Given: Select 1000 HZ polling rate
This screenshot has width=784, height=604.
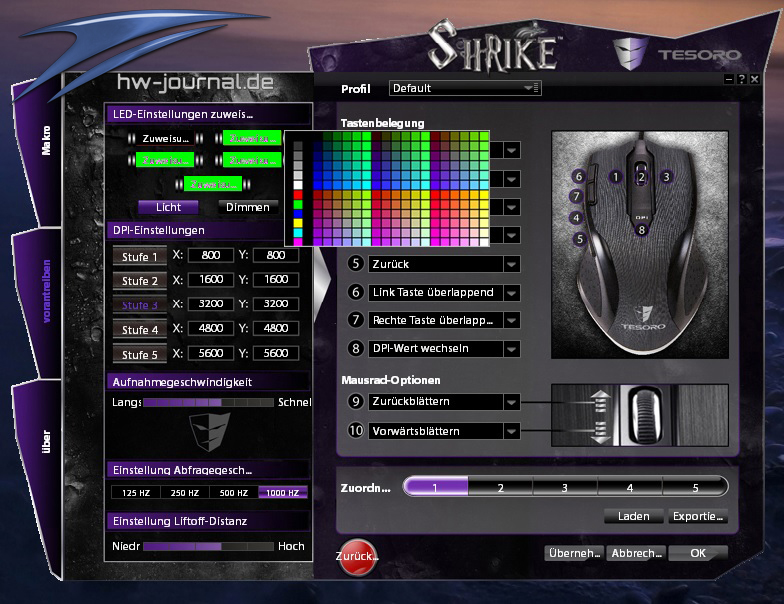Looking at the screenshot, I should [x=282, y=492].
